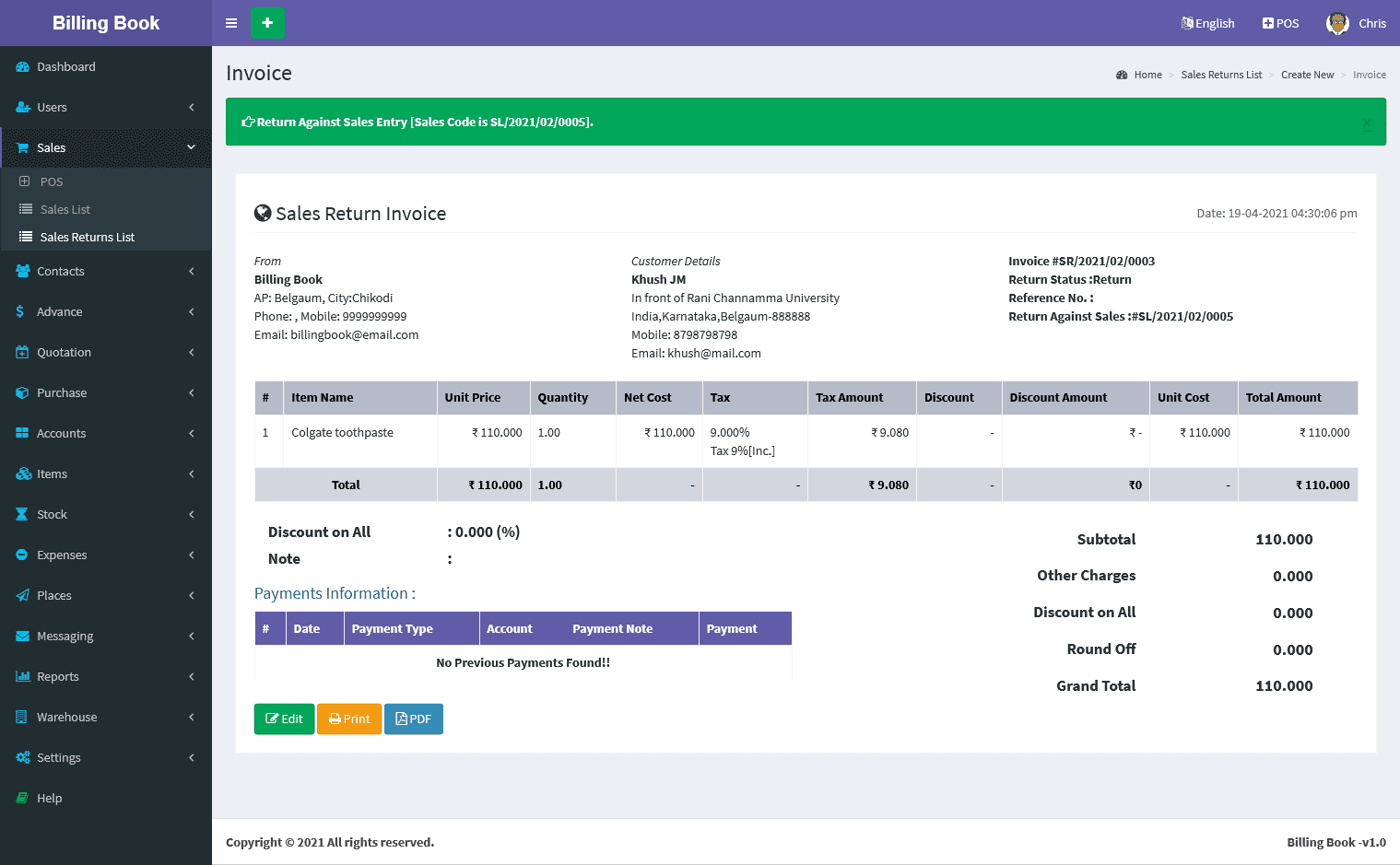Follow Sales Returns List breadcrumb link

(1221, 76)
